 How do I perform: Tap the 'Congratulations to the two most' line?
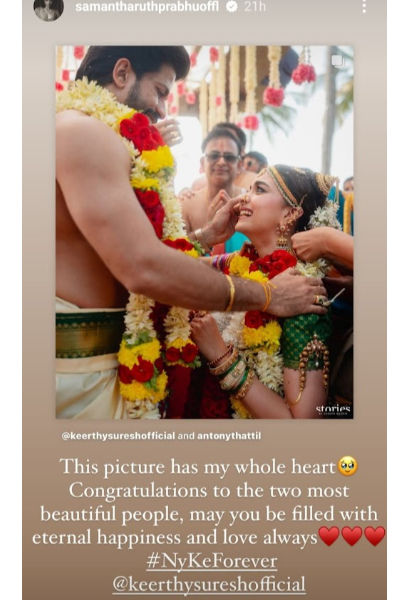(x=209, y=491)
